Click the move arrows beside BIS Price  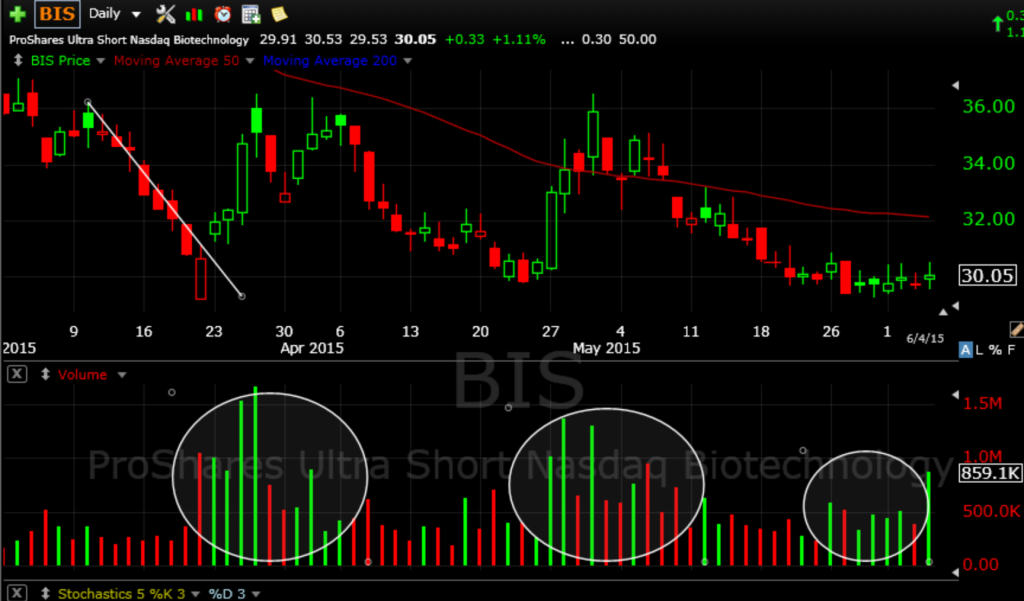click(18, 60)
